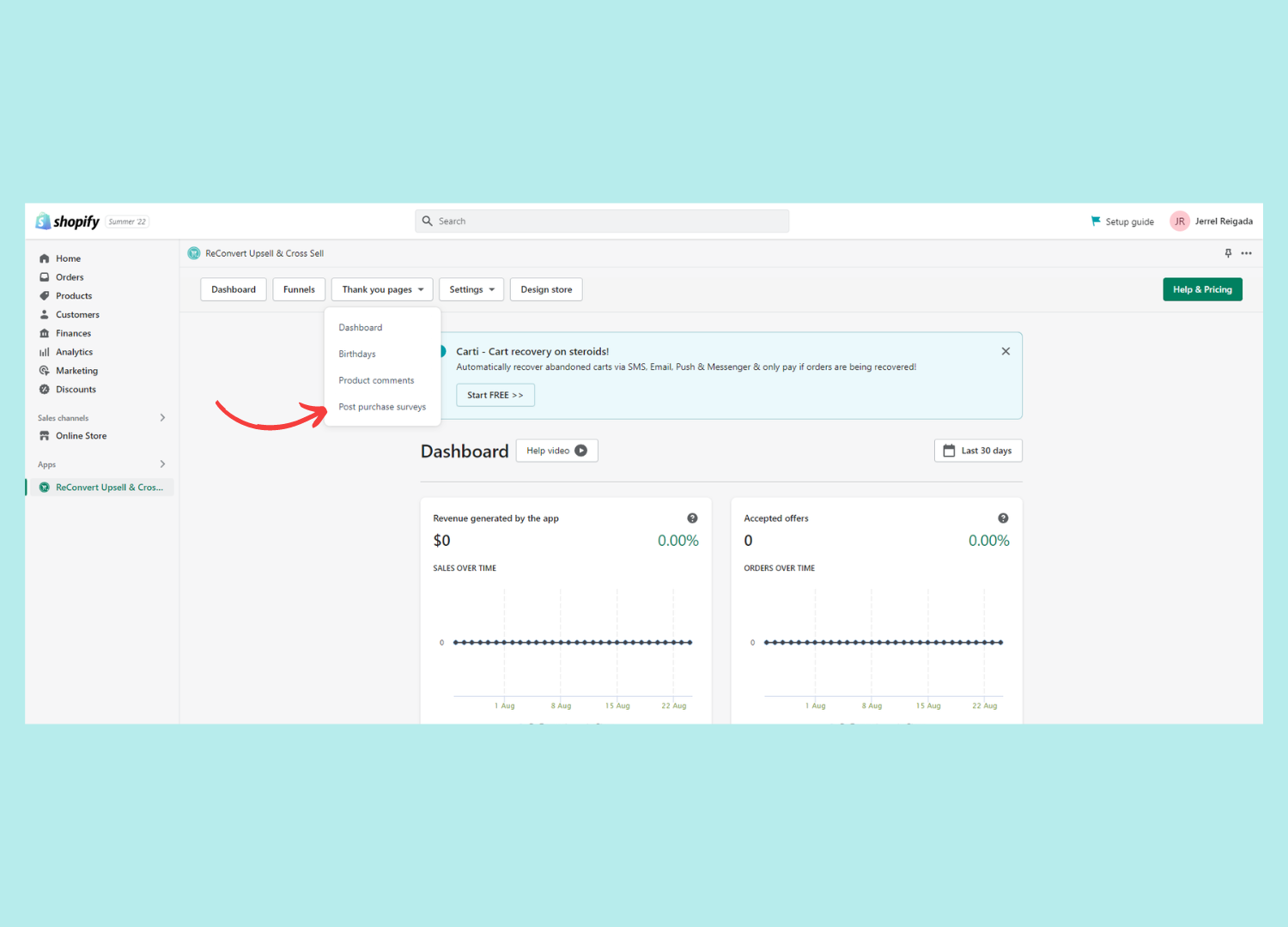Click the ReConvert Upsell & Cross Sell title

264,253
